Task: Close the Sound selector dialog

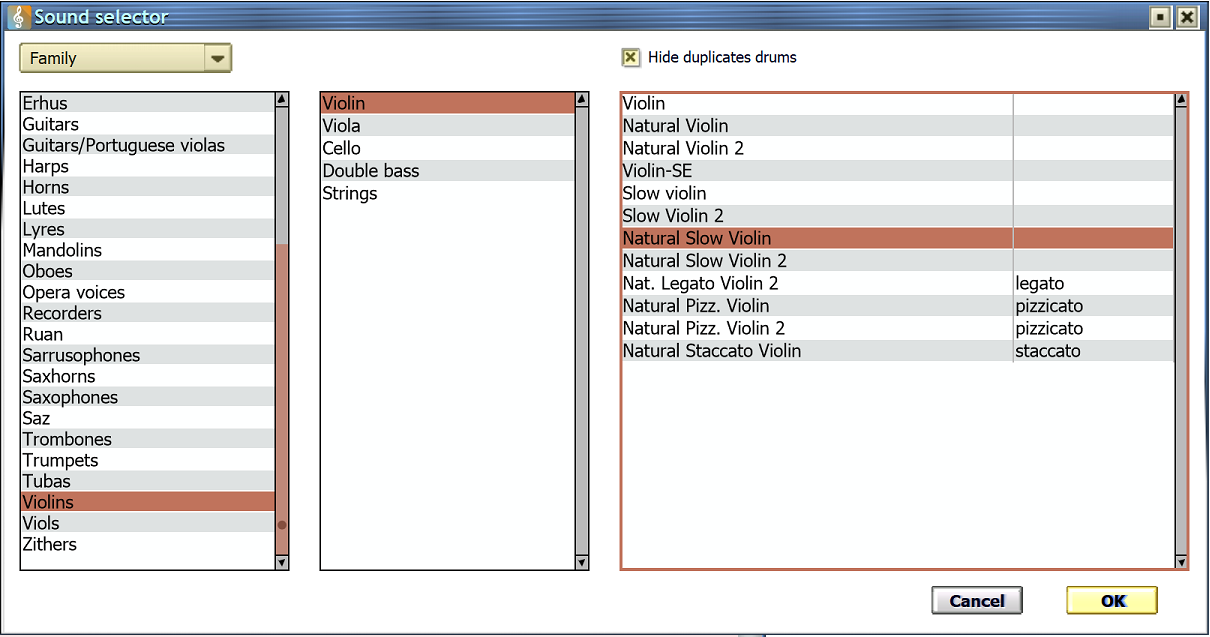Action: 1186,17
